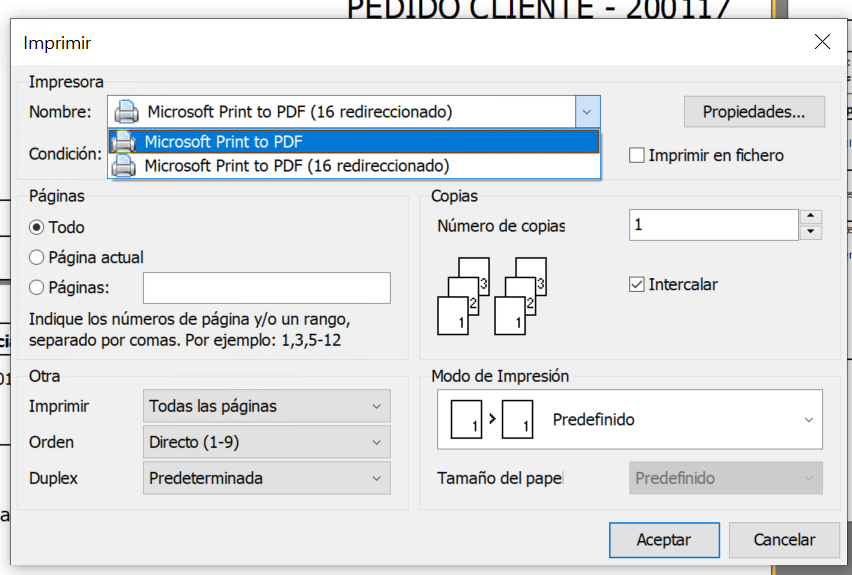The height and width of the screenshot is (575, 852).
Task: Open the Duplex Predeterminada dropdown
Action: click(x=267, y=478)
